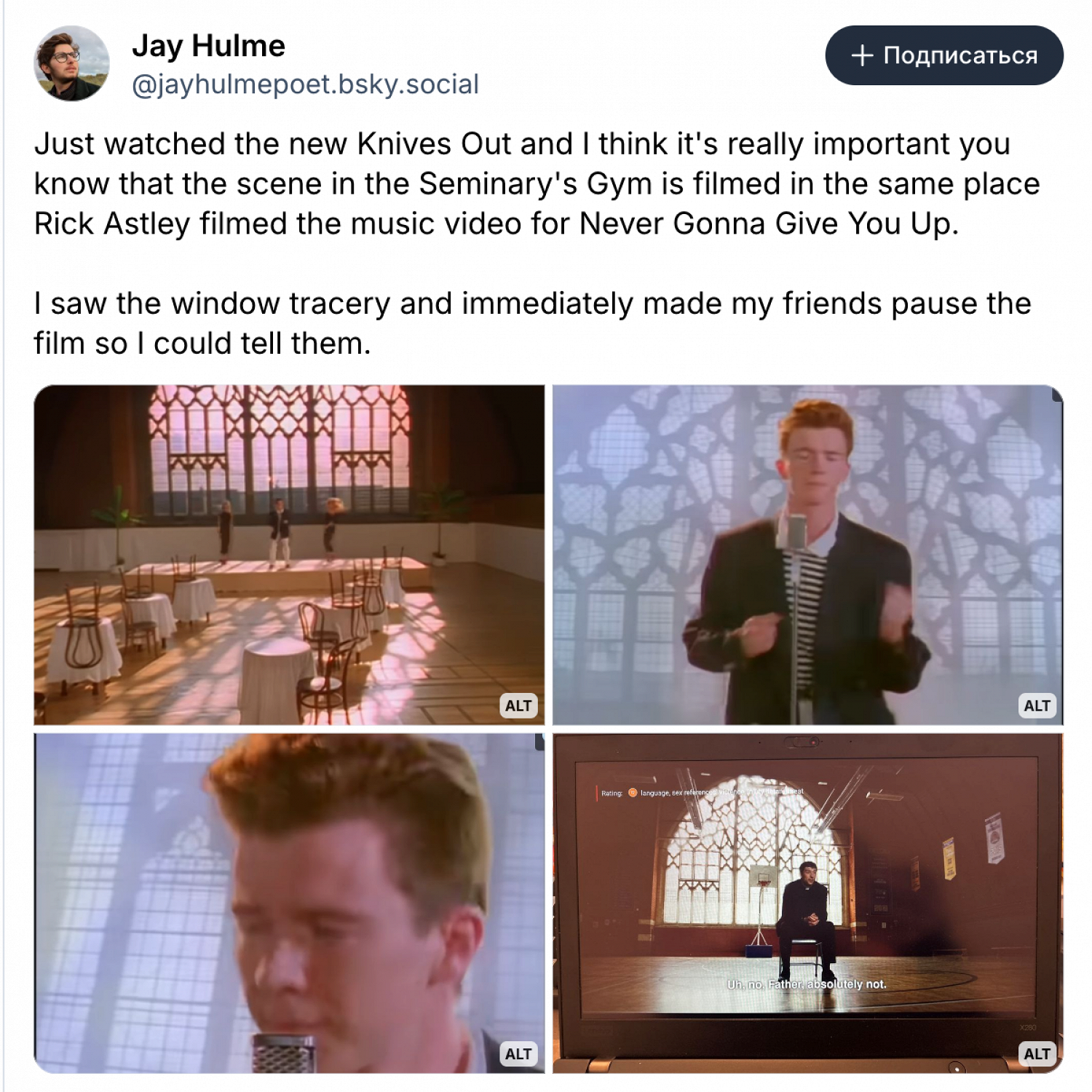The width and height of the screenshot is (1092, 1092).
Task: Show ALT text on Rick Astley dancing image
Action: tap(1037, 705)
